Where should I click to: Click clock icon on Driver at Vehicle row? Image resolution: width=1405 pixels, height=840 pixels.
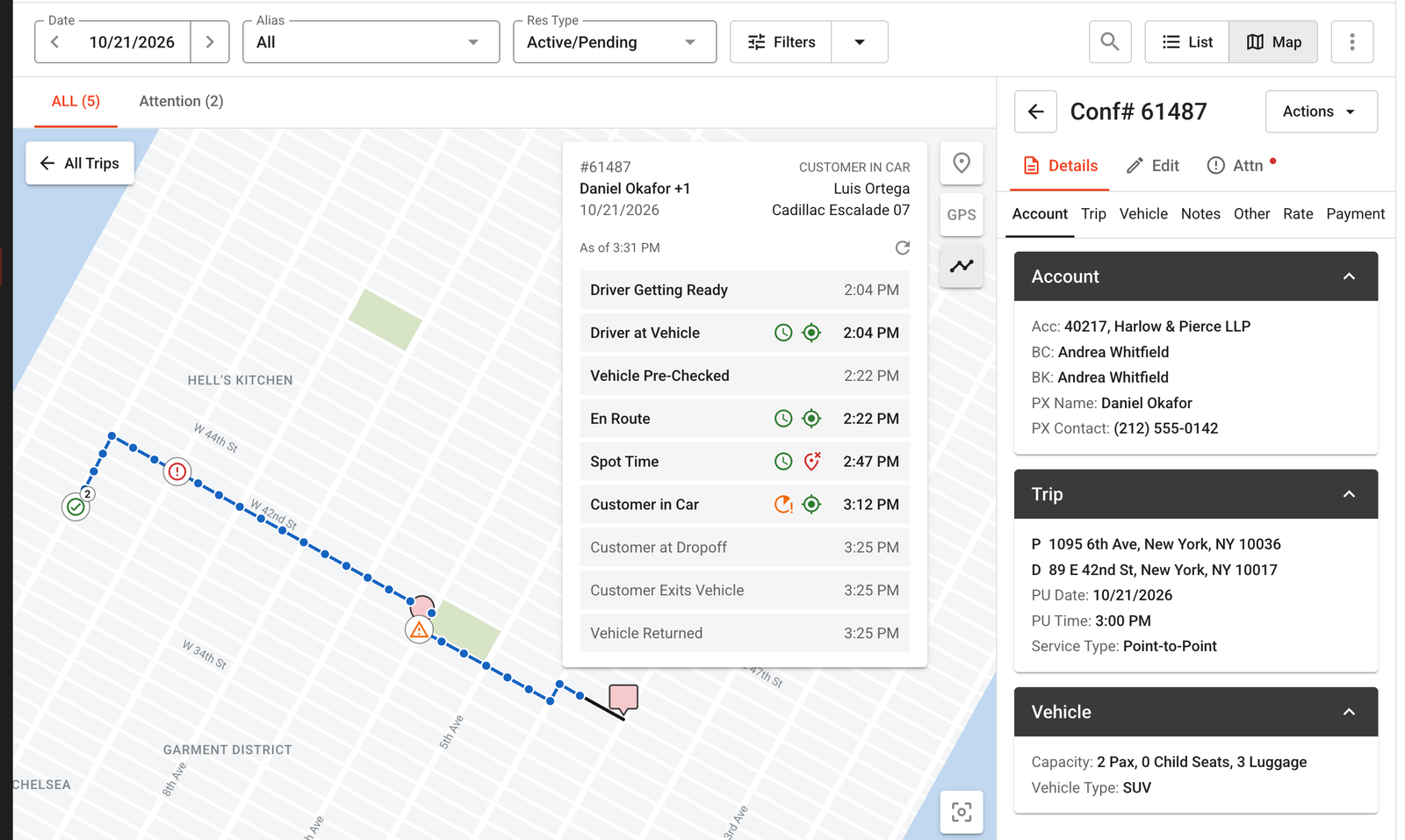[x=783, y=333]
